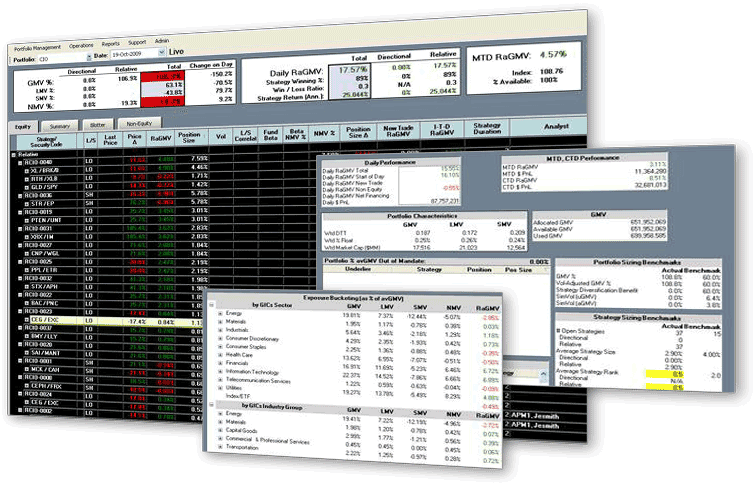Click the scroll-up arrow beside Strategy Sizing panel
Viewport: 756px width, 486px height.
point(543,374)
